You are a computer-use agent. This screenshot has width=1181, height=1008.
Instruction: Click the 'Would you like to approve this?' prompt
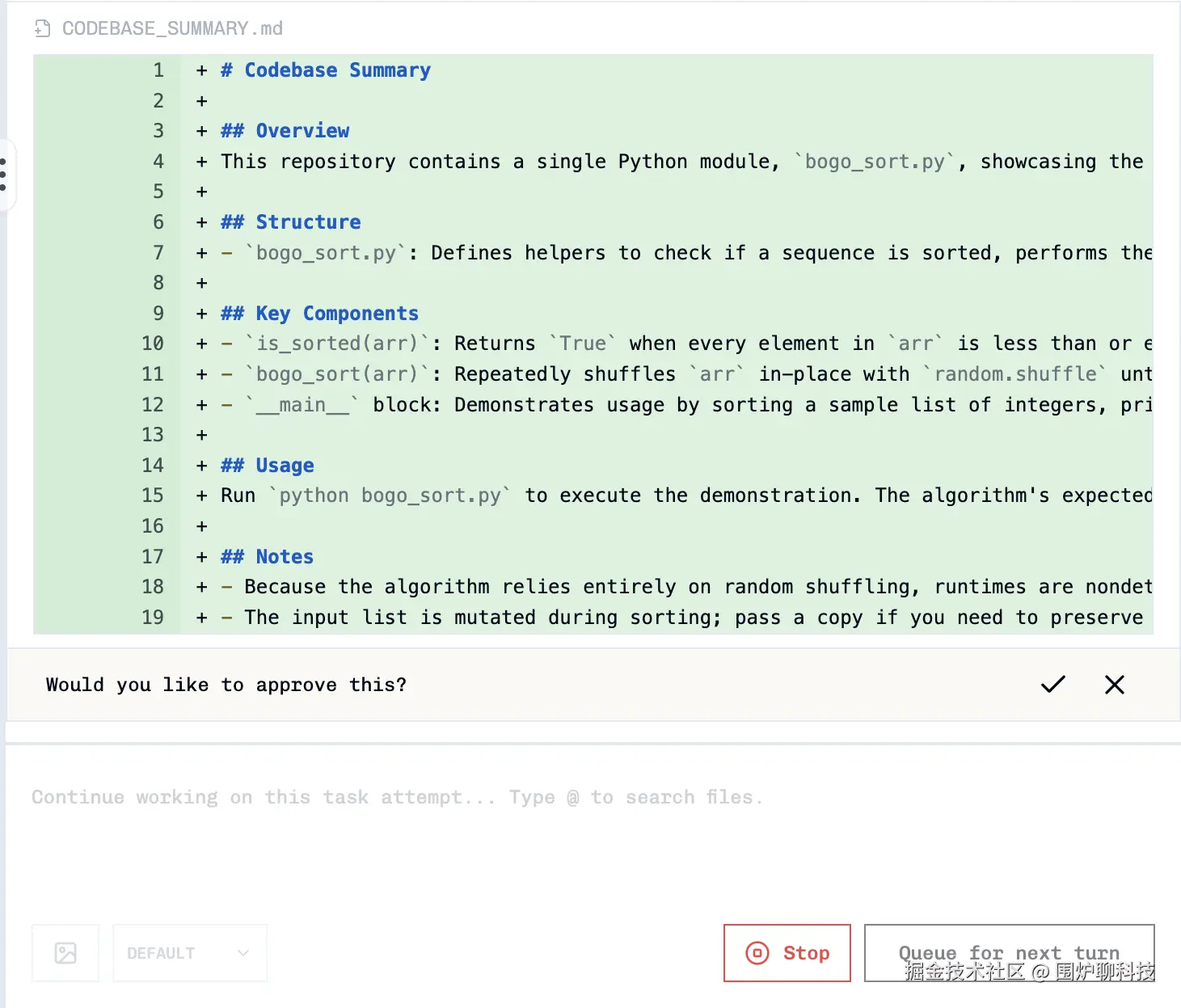[226, 685]
